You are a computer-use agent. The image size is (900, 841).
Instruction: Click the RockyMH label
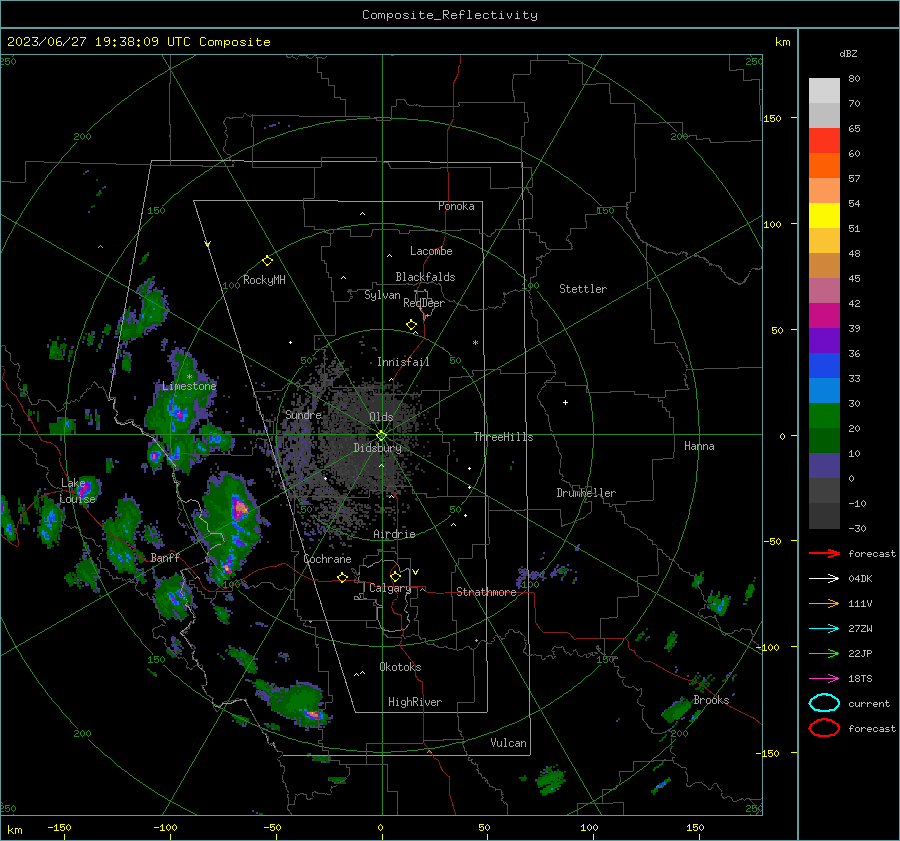coord(264,280)
